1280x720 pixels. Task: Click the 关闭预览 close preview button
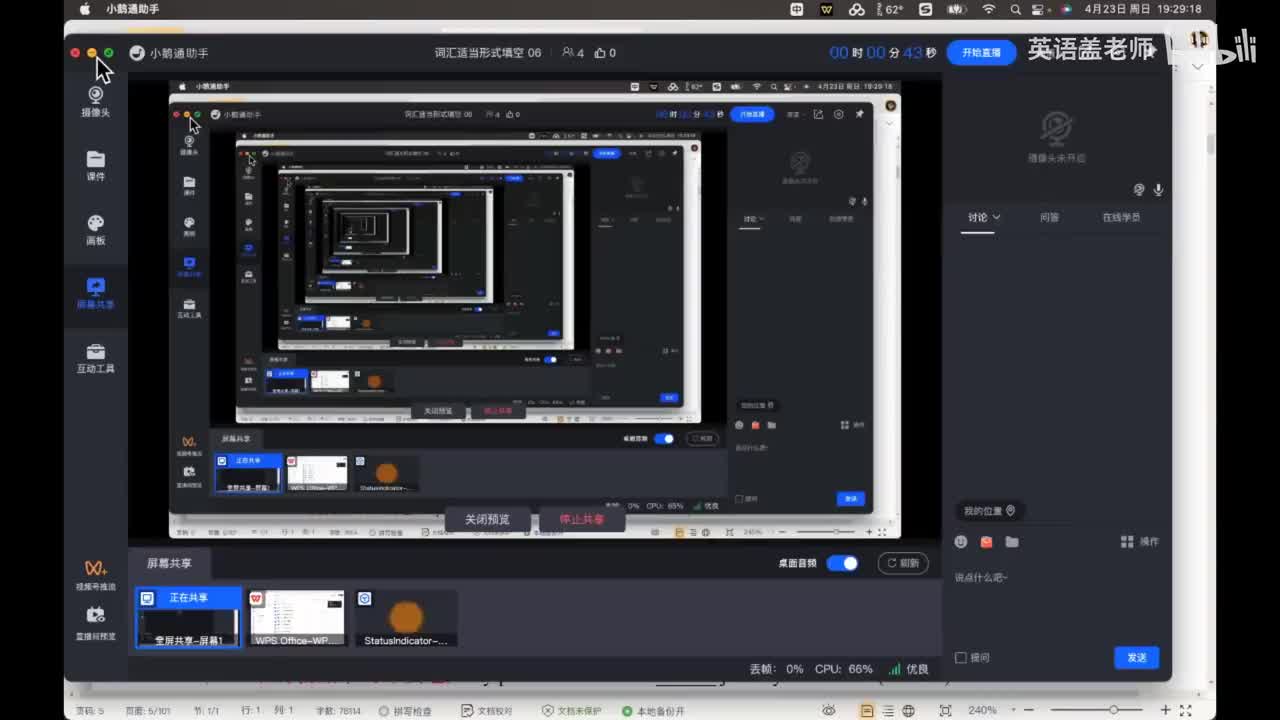coord(487,520)
